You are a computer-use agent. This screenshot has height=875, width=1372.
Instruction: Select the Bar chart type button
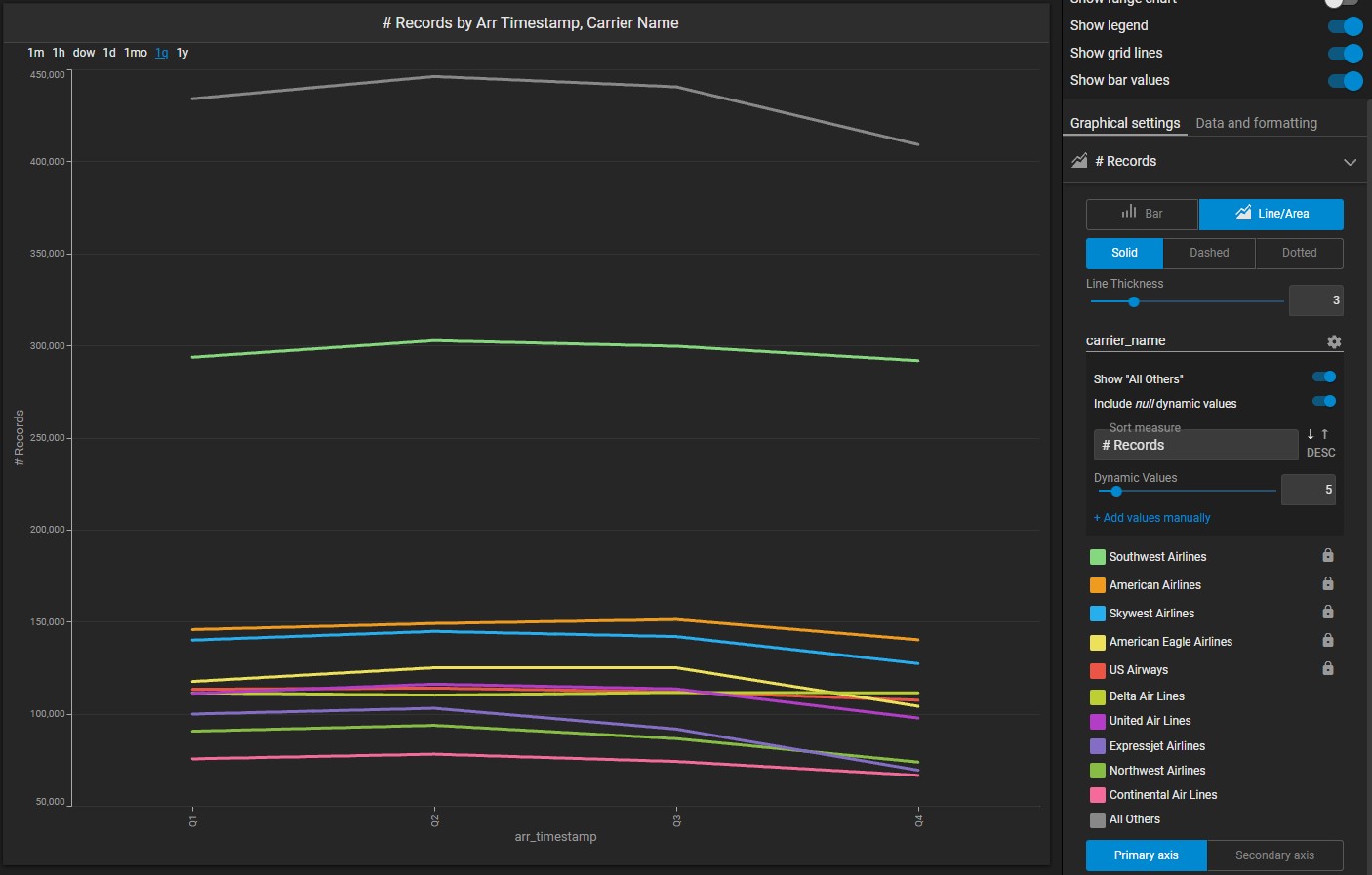point(1142,214)
